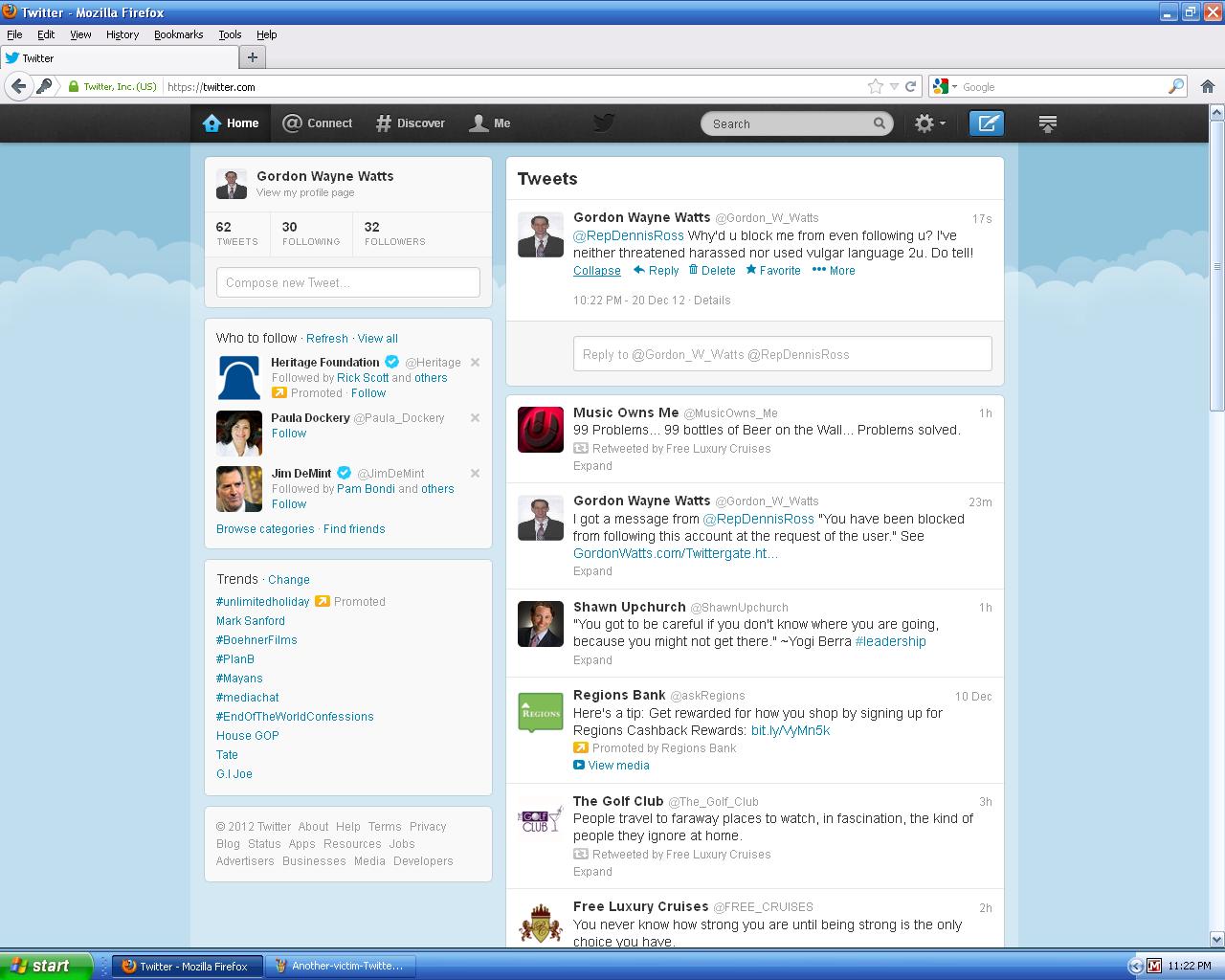Screen dimensions: 1225x980
Task: Go to the Me profile tab
Action: [x=490, y=123]
